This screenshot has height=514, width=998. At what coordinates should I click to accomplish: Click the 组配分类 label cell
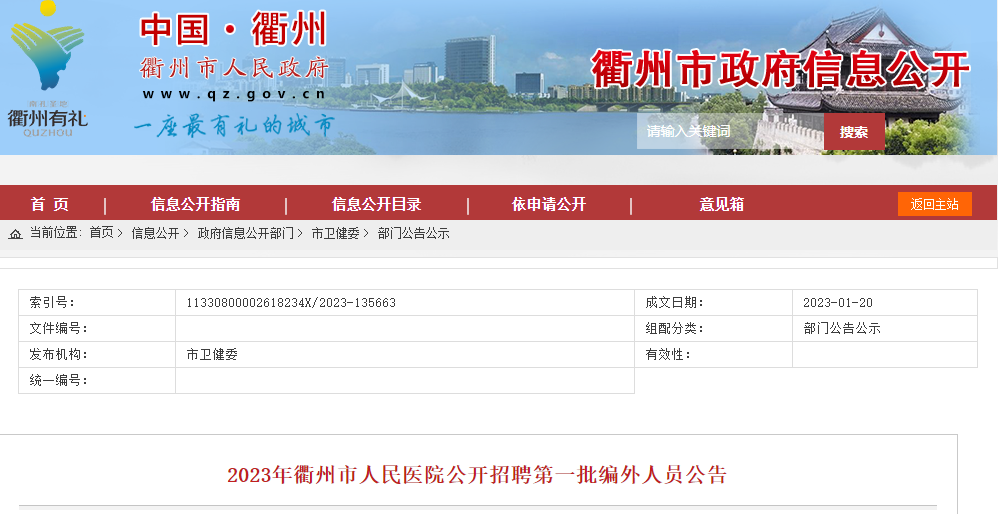click(713, 329)
